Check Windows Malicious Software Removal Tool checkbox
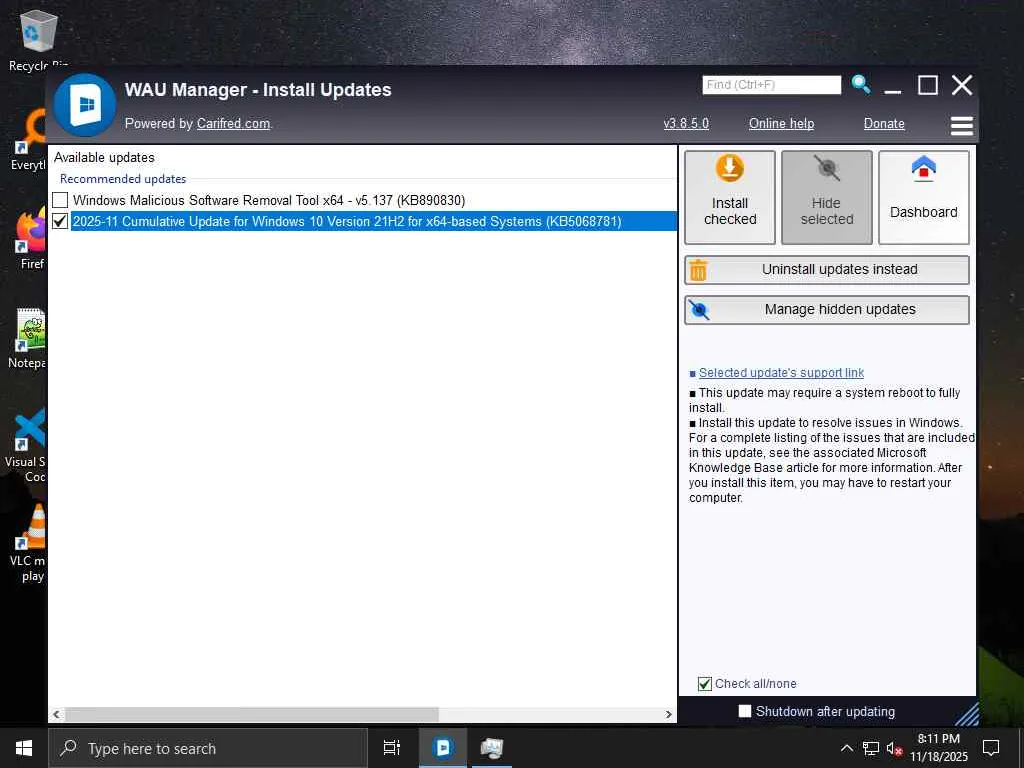The width and height of the screenshot is (1024, 768). 60,200
